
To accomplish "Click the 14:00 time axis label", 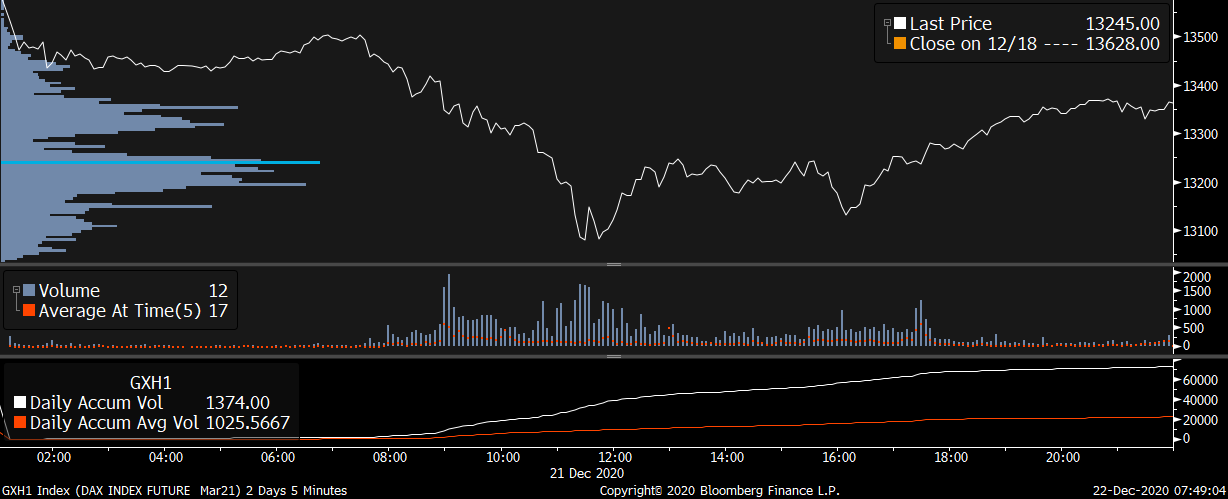I will (726, 458).
